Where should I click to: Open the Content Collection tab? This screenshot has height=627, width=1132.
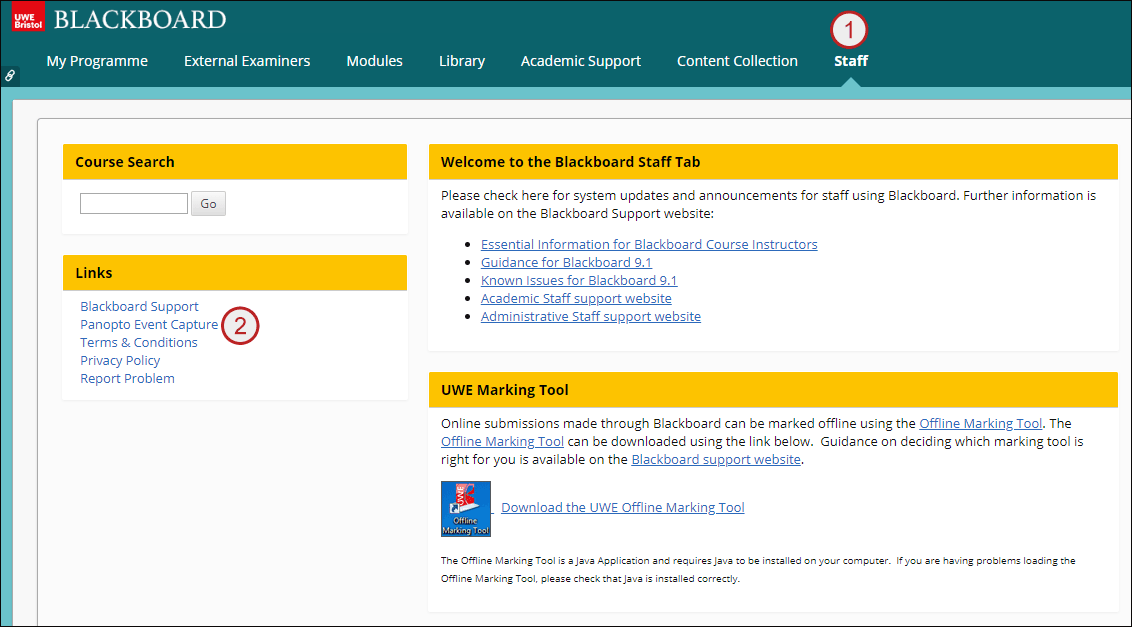(737, 61)
